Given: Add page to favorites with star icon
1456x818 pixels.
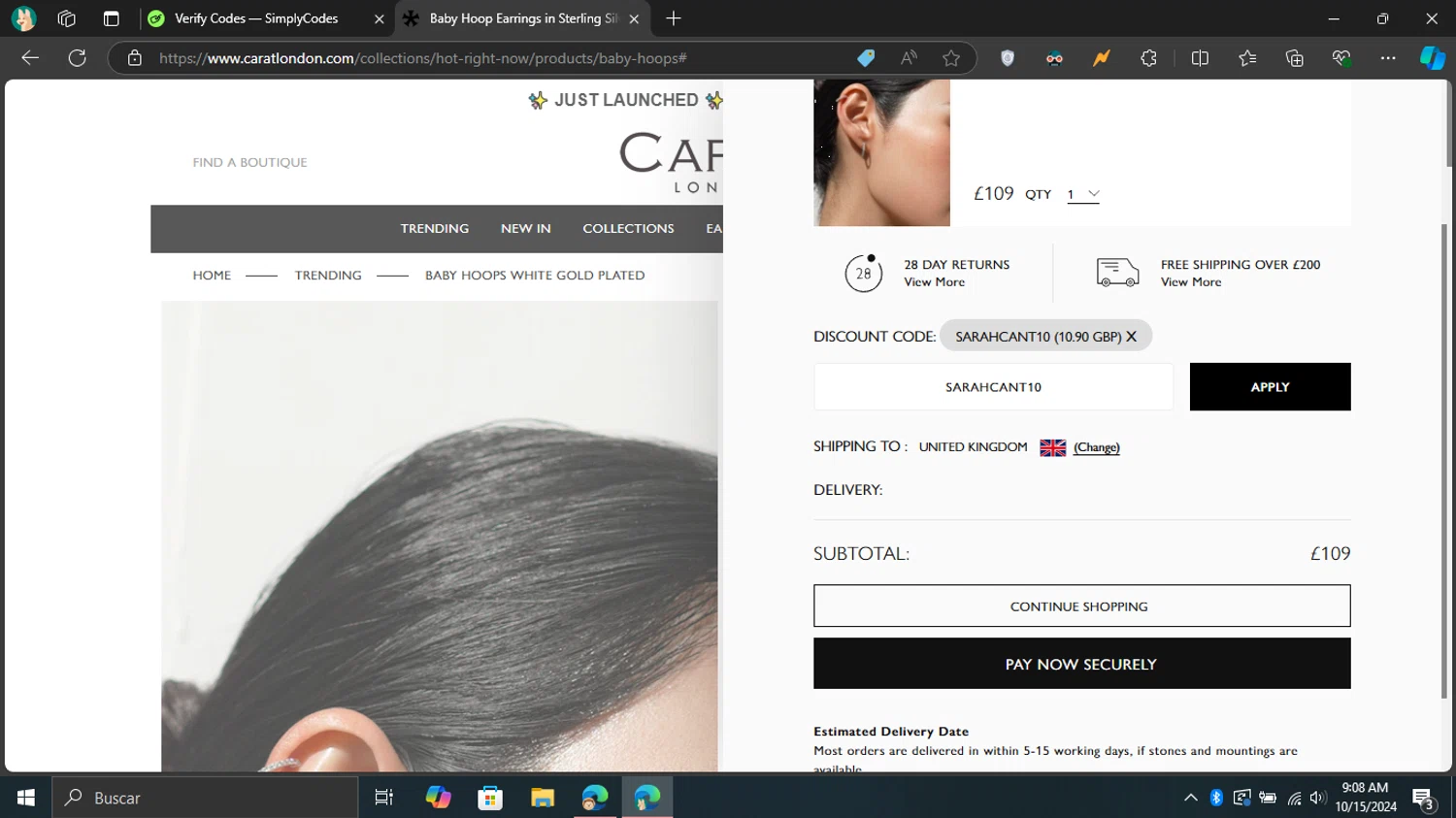Looking at the screenshot, I should (x=951, y=58).
